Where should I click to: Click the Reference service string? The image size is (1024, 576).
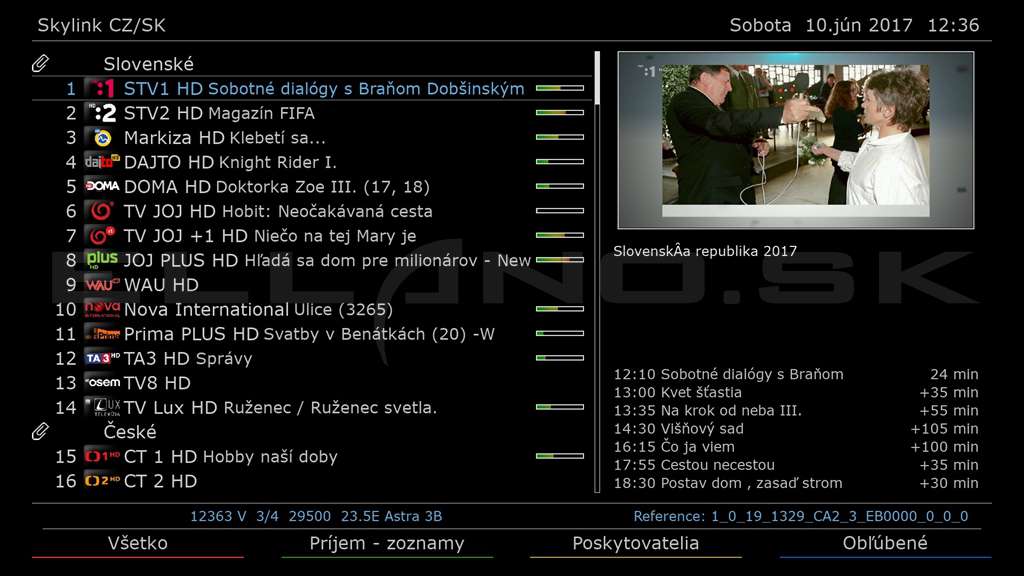point(801,517)
